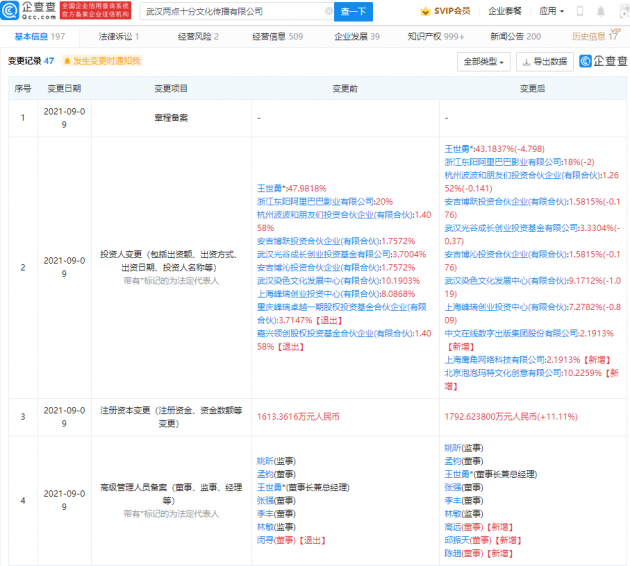The height and width of the screenshot is (566, 630).
Task: Open 林敏(监事) in 变更前 column
Action: [276, 527]
